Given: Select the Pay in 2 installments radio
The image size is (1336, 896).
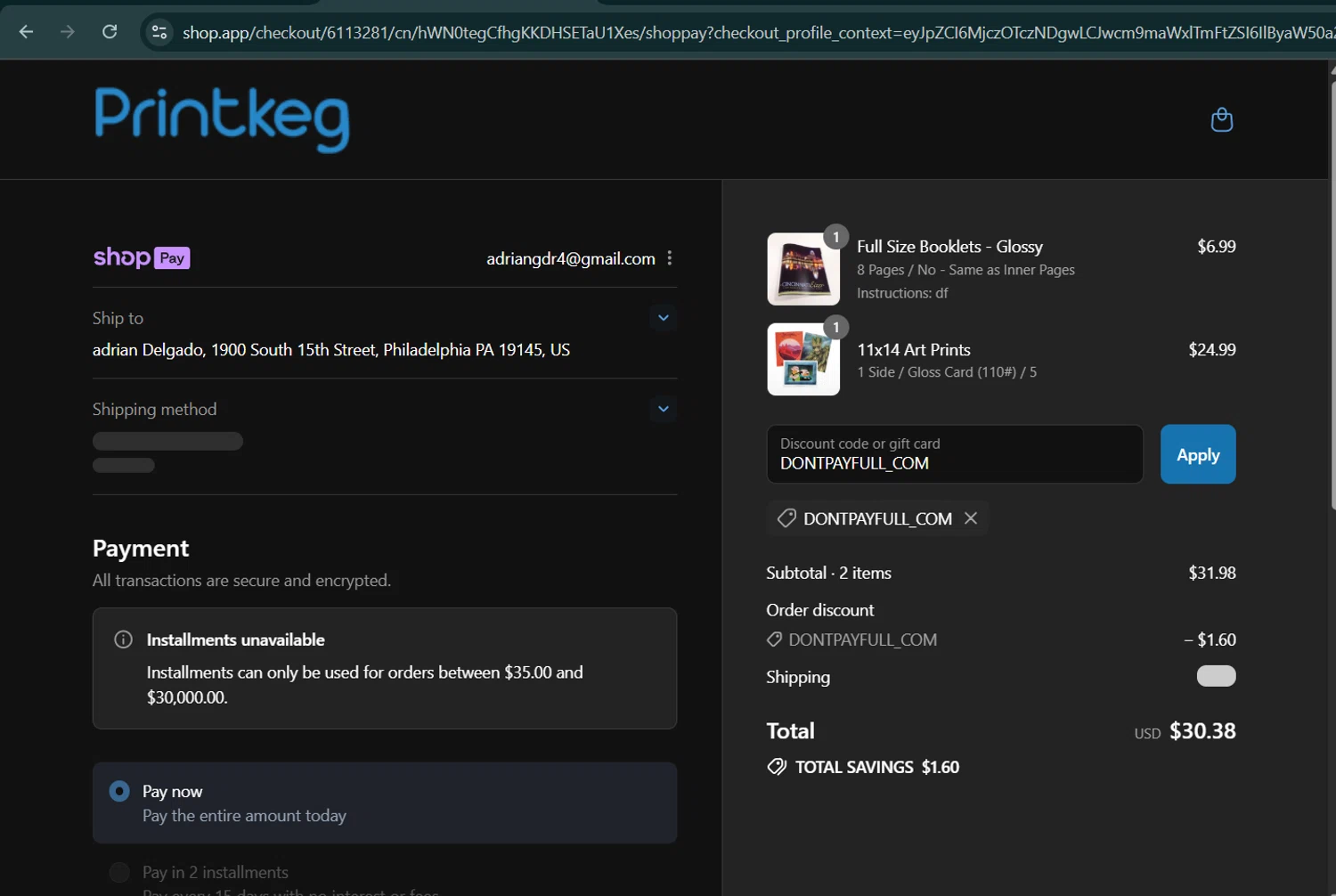Looking at the screenshot, I should tap(119, 872).
